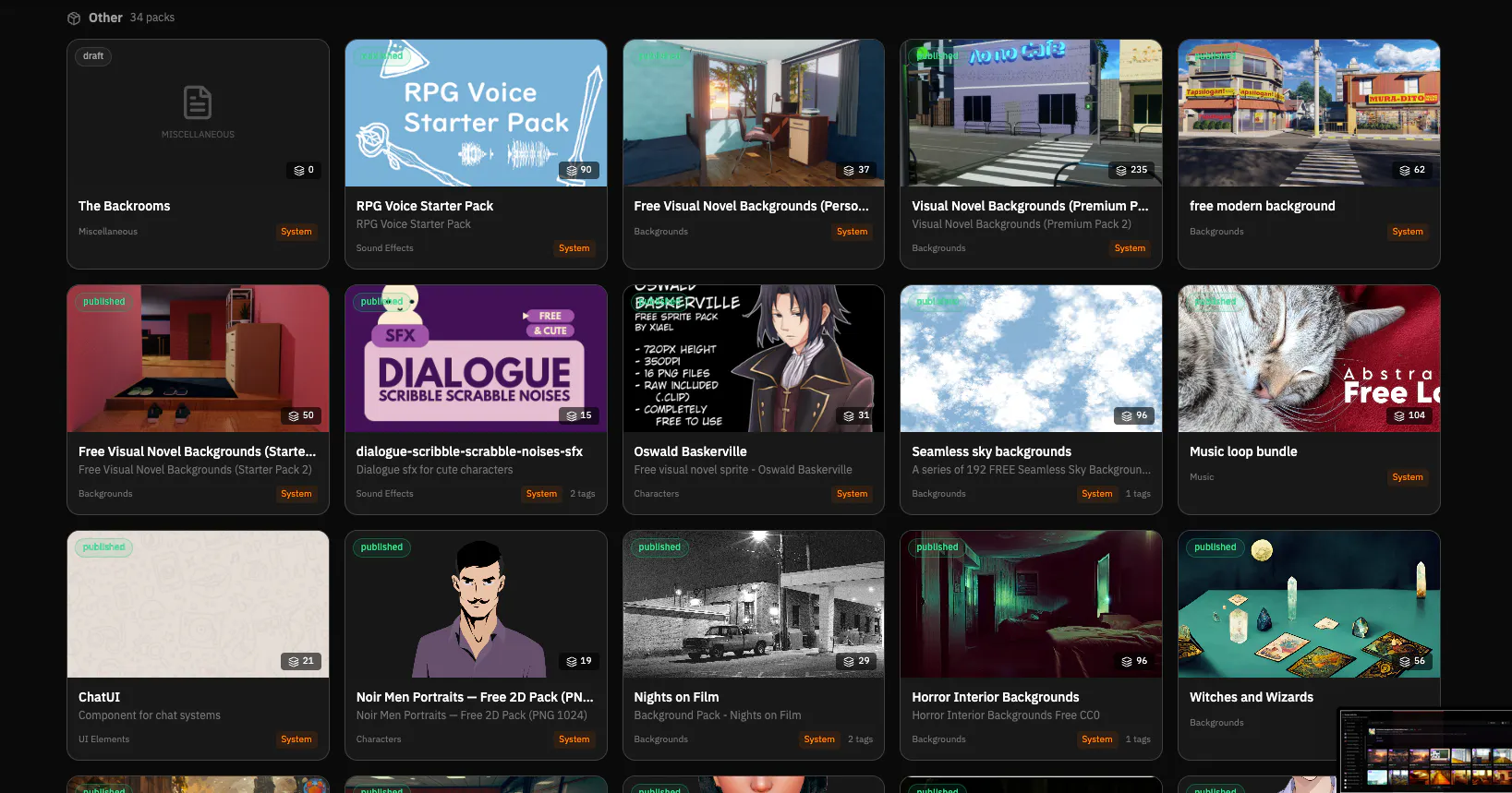This screenshot has height=793, width=1512.
Task: Click the asset count badge 31 on Oswald Baskerville card
Action: [x=856, y=415]
